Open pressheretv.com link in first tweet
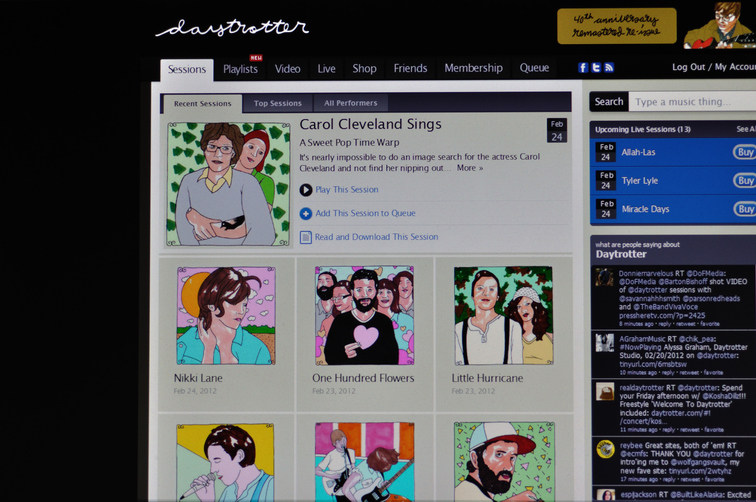 point(662,315)
